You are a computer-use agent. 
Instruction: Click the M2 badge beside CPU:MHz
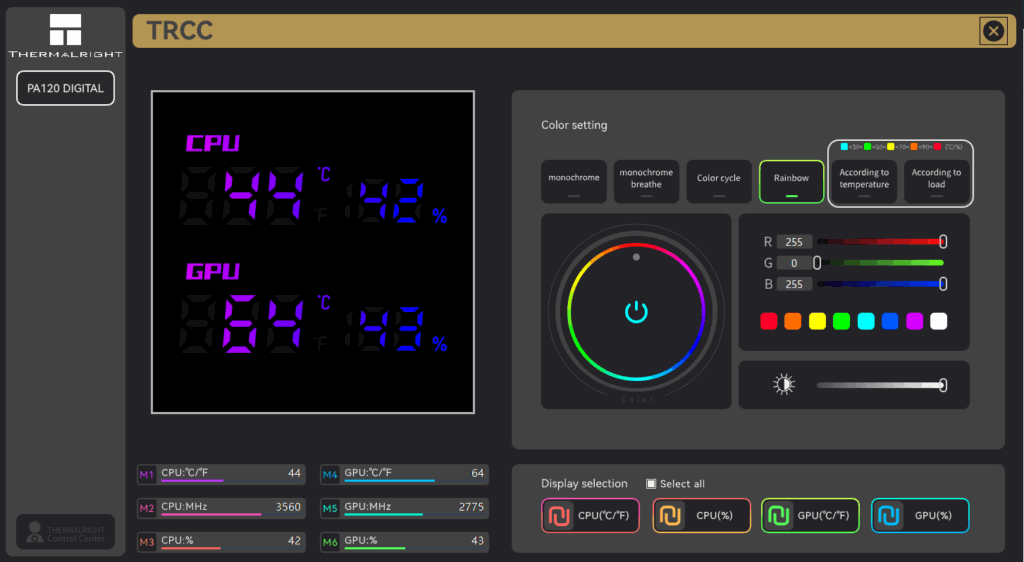[146, 508]
